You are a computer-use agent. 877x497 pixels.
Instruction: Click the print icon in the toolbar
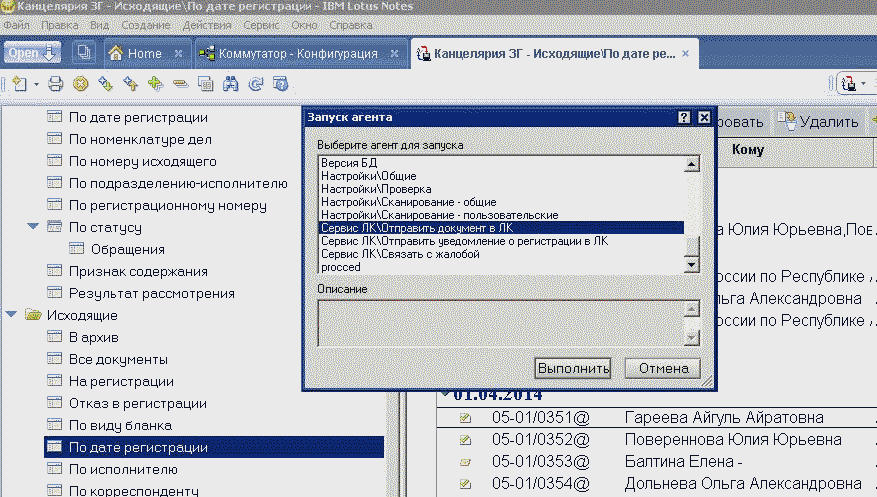tap(56, 84)
